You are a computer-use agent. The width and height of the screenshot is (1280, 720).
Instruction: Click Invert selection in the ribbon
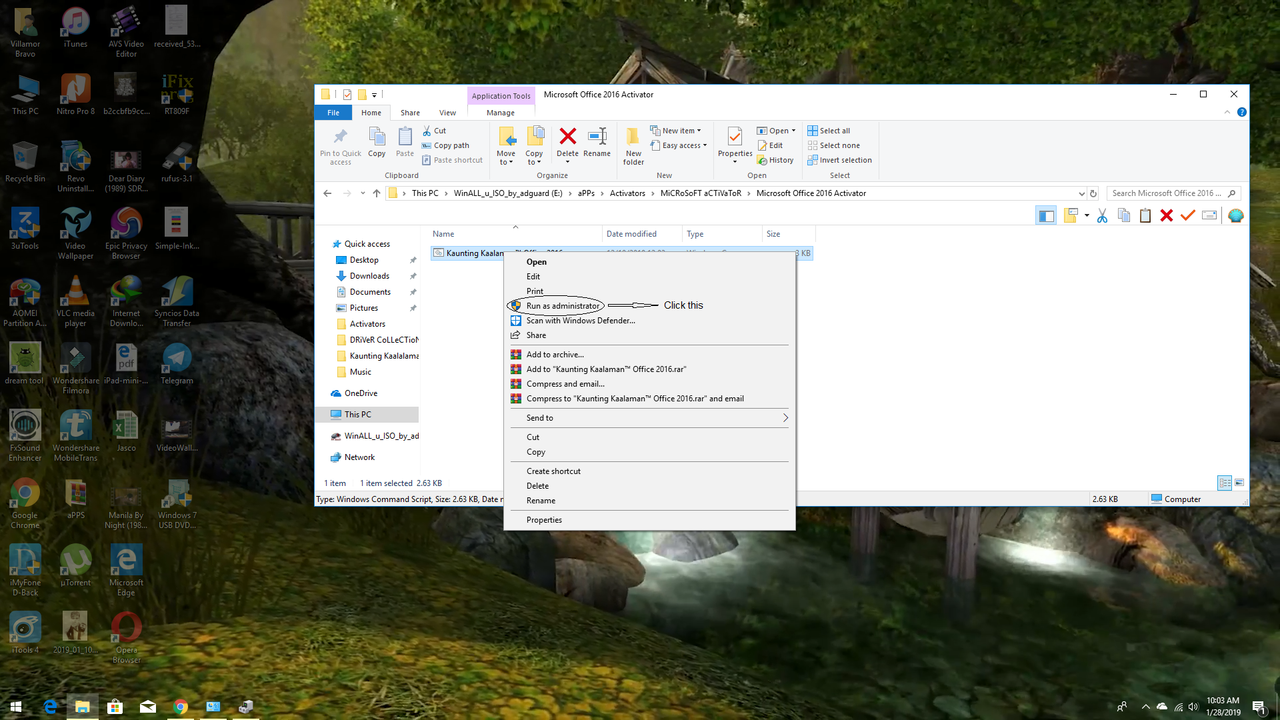(x=840, y=160)
